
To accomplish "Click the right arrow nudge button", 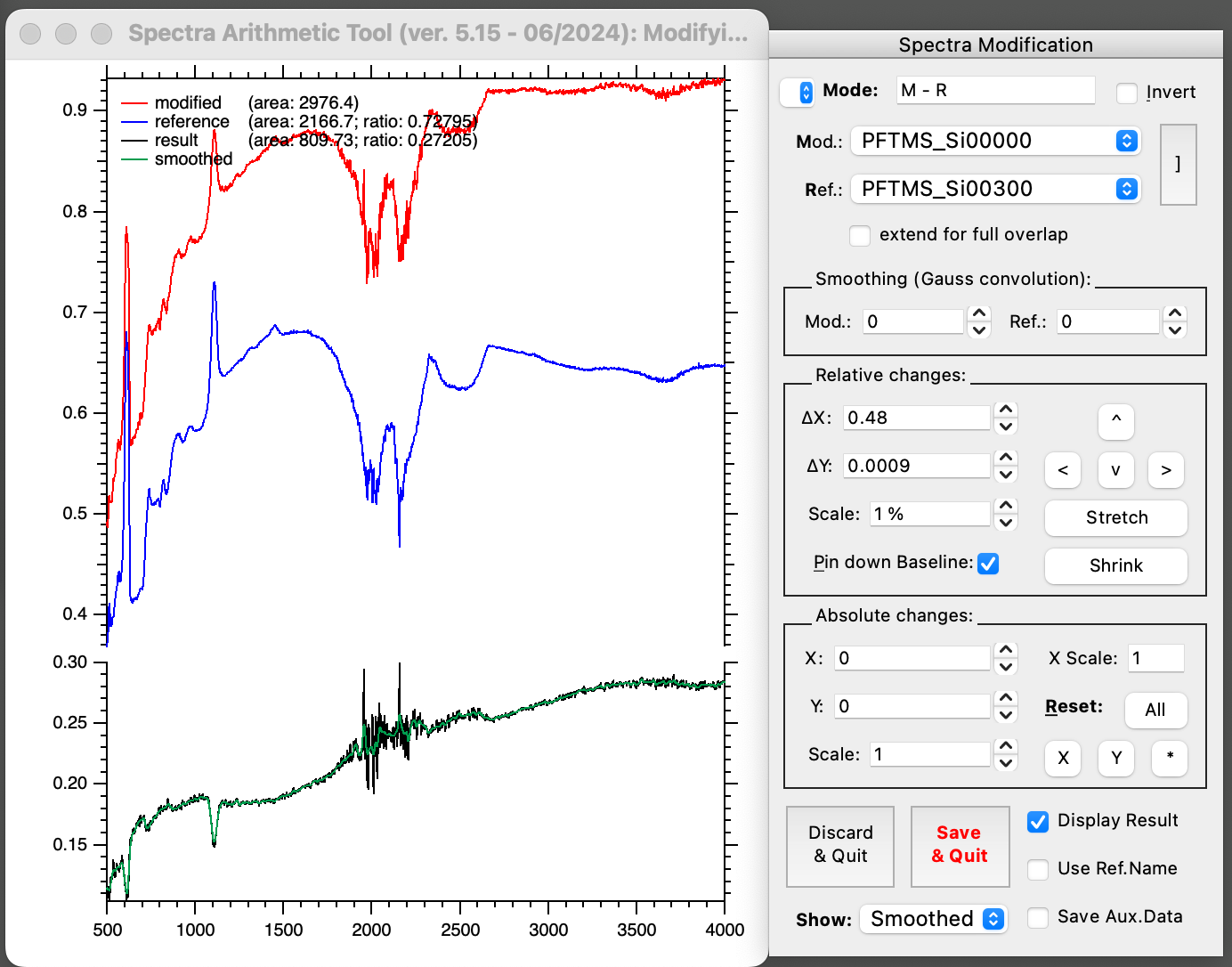I will tap(1165, 469).
